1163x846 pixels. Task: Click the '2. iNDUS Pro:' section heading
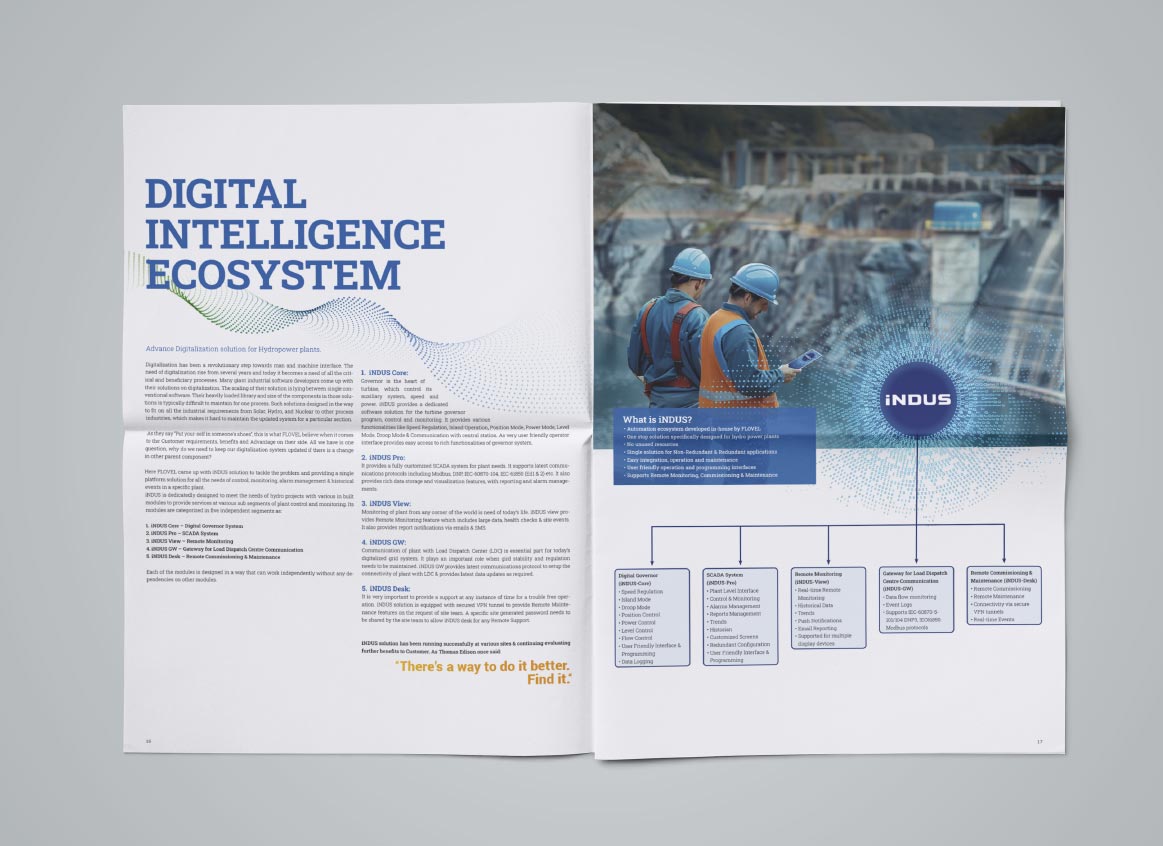[383, 457]
